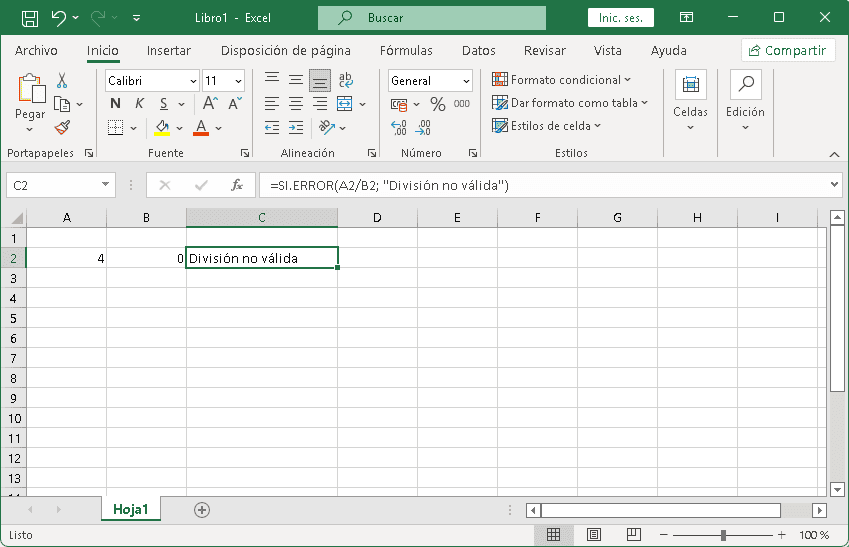Add a new sheet with plus button
Screen dimensions: 849x547
click(x=202, y=509)
